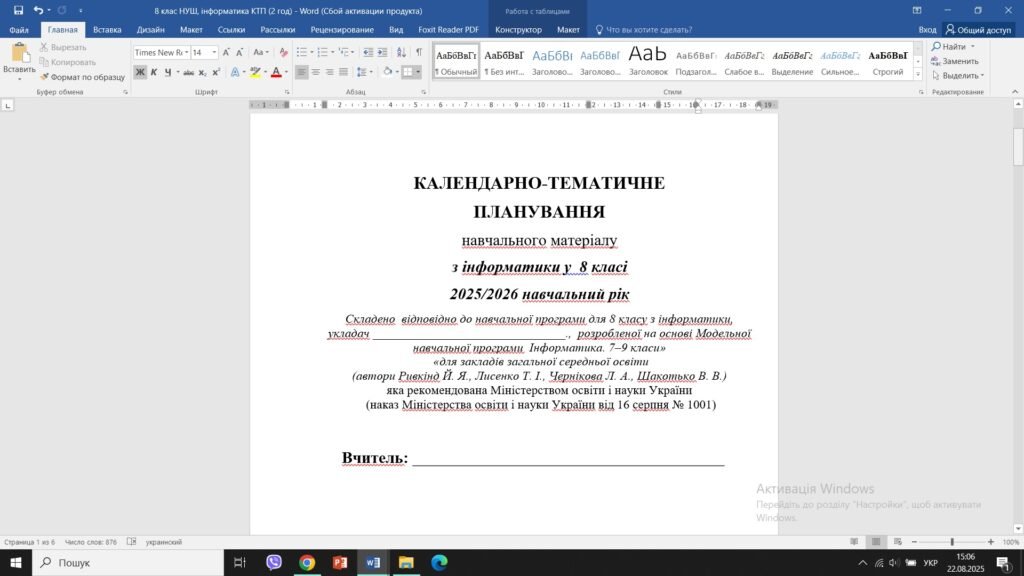
Task: Select the subscript icon
Action: tap(201, 72)
